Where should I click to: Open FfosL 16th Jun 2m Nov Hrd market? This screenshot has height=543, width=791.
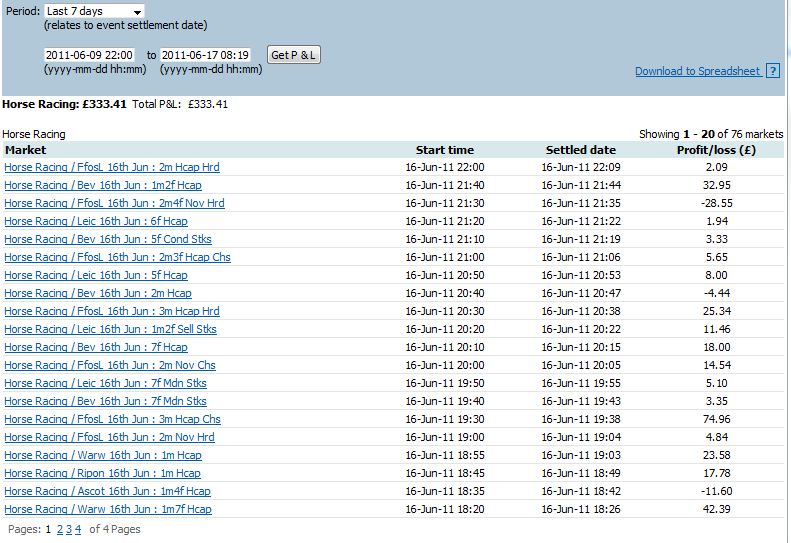[x=109, y=437]
